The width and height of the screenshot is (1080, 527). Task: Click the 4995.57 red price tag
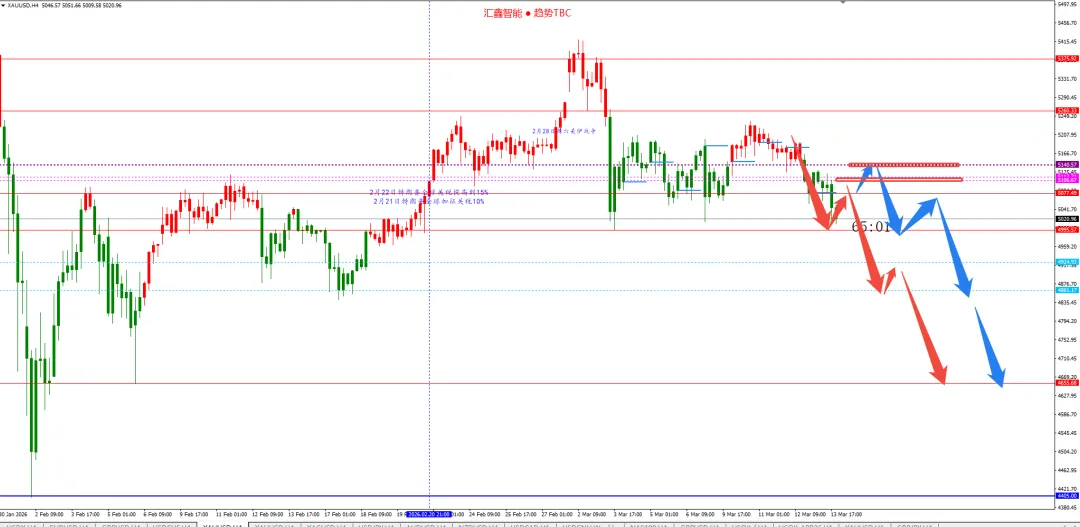click(x=1066, y=229)
